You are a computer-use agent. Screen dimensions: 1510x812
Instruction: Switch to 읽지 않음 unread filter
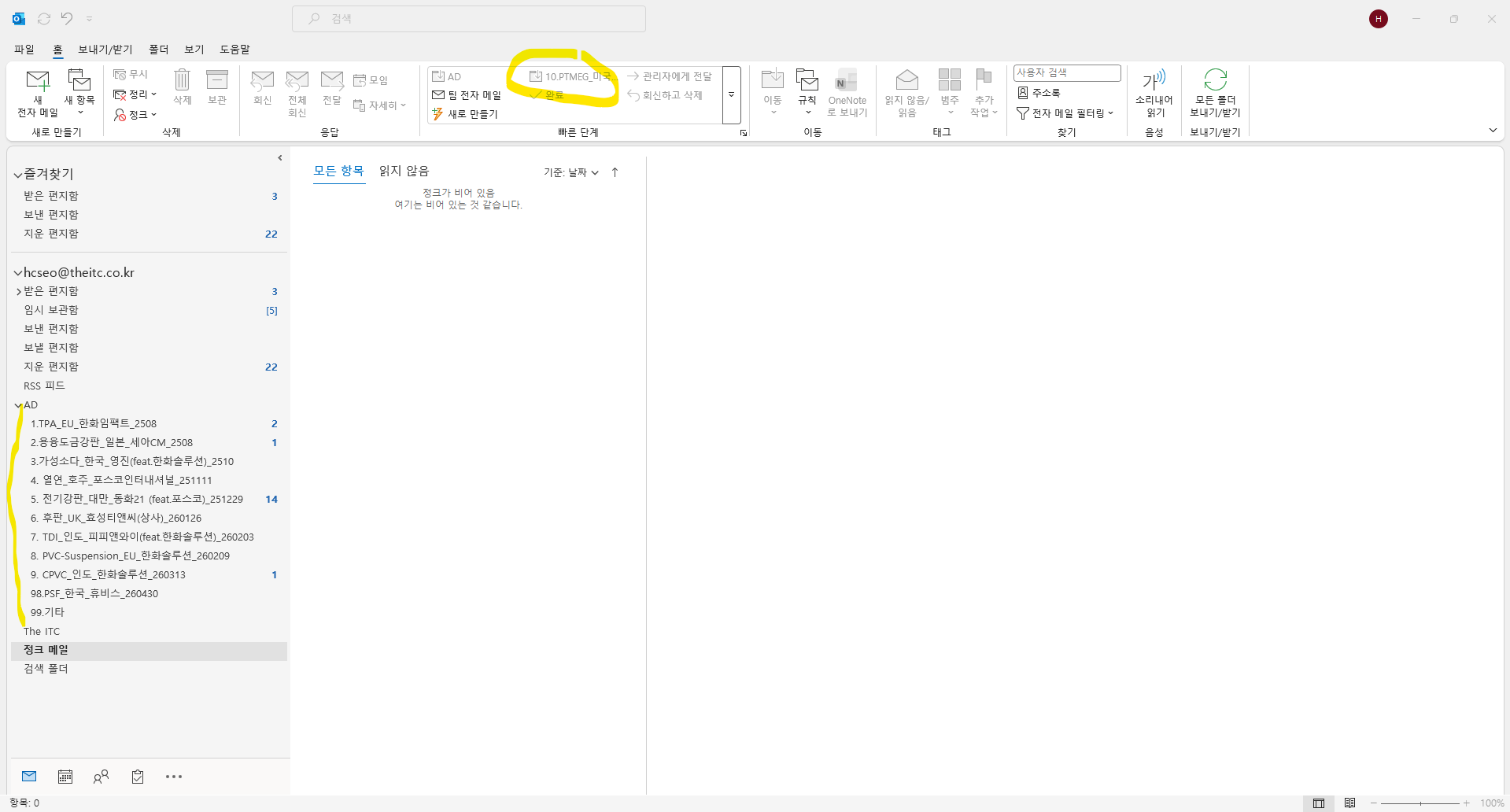click(404, 171)
